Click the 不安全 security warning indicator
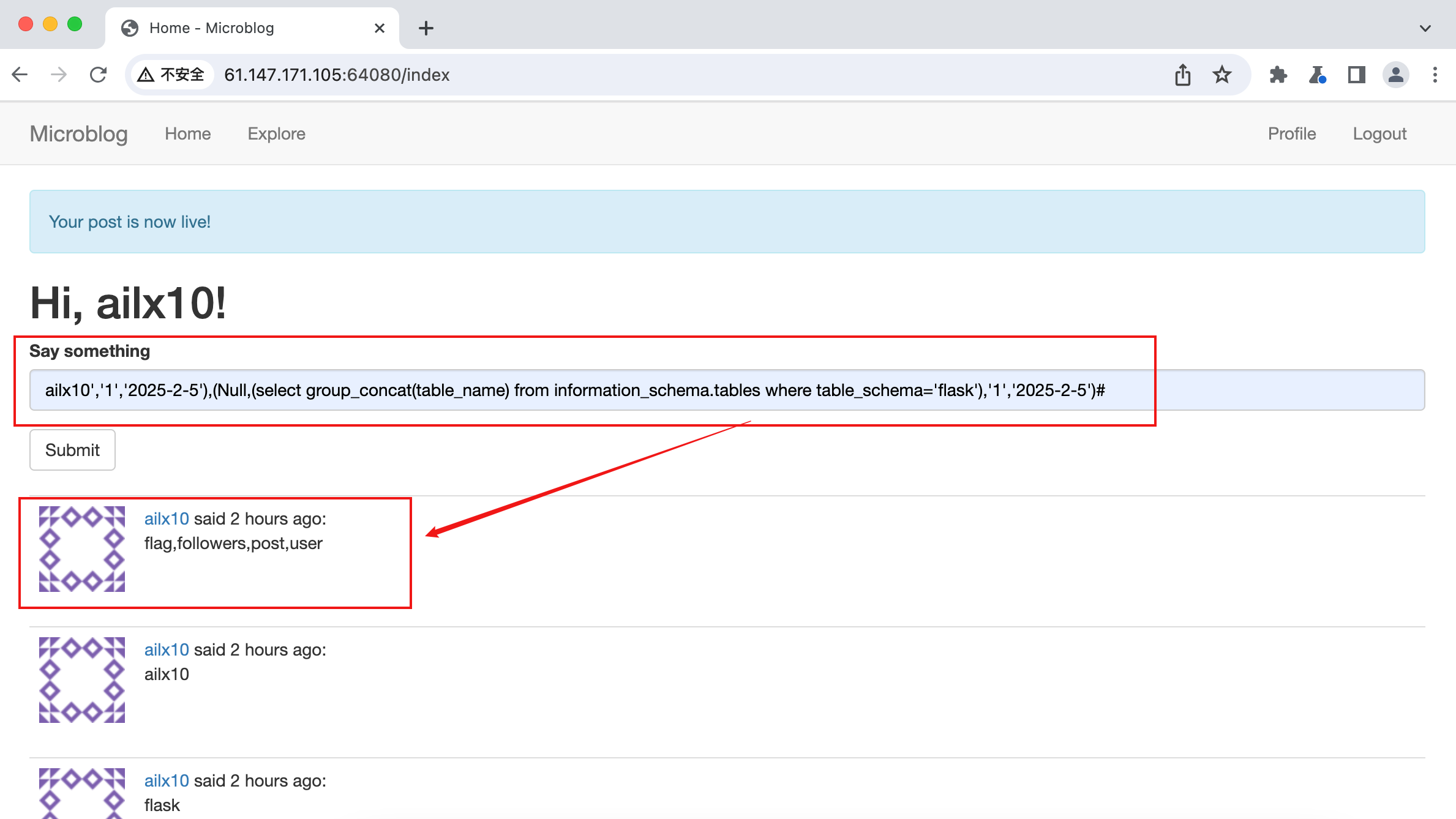This screenshot has height=819, width=1456. pyautogui.click(x=171, y=74)
